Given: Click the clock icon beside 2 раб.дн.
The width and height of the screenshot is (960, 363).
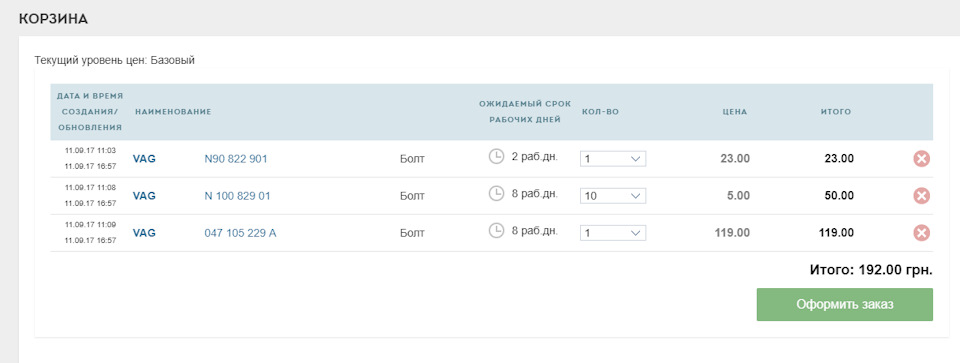Looking at the screenshot, I should [x=496, y=156].
